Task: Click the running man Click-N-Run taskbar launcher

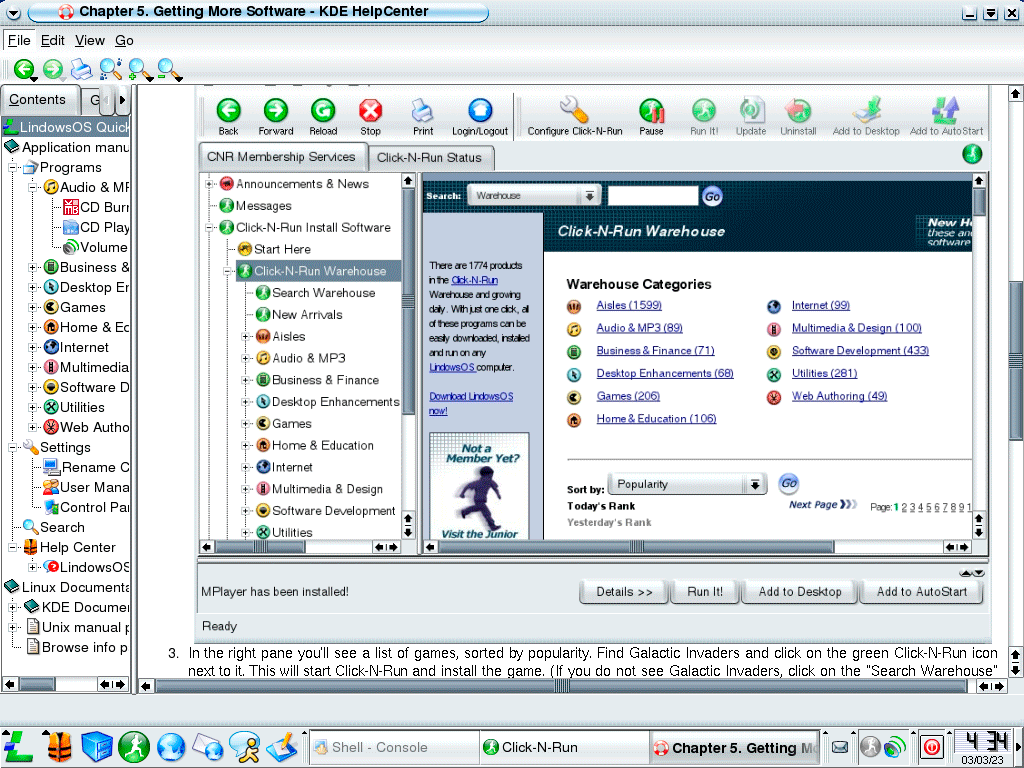Action: click(134, 746)
